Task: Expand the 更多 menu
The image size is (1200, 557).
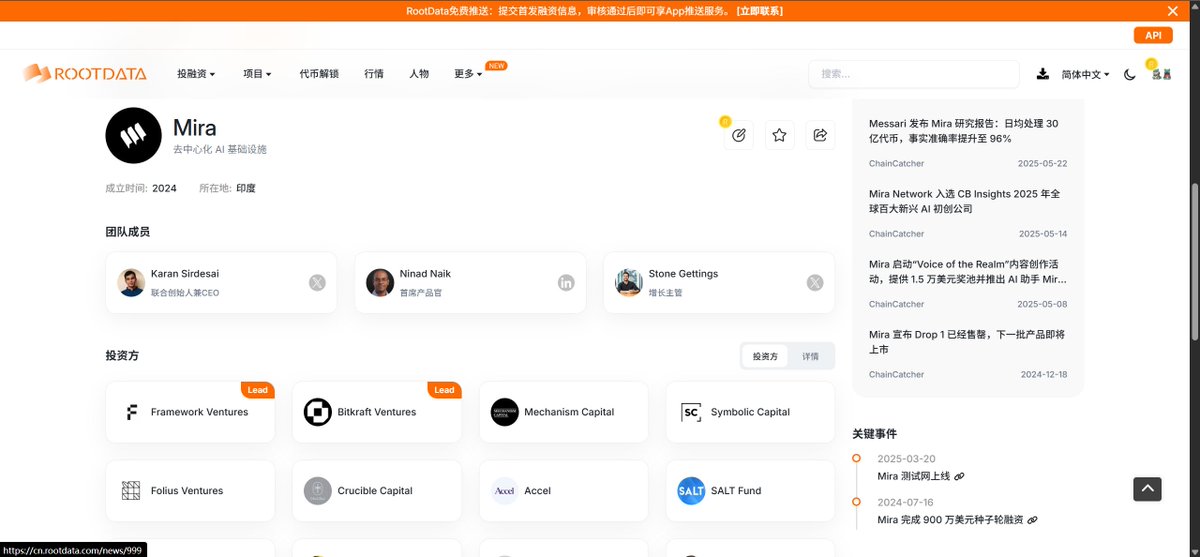Action: coord(468,74)
